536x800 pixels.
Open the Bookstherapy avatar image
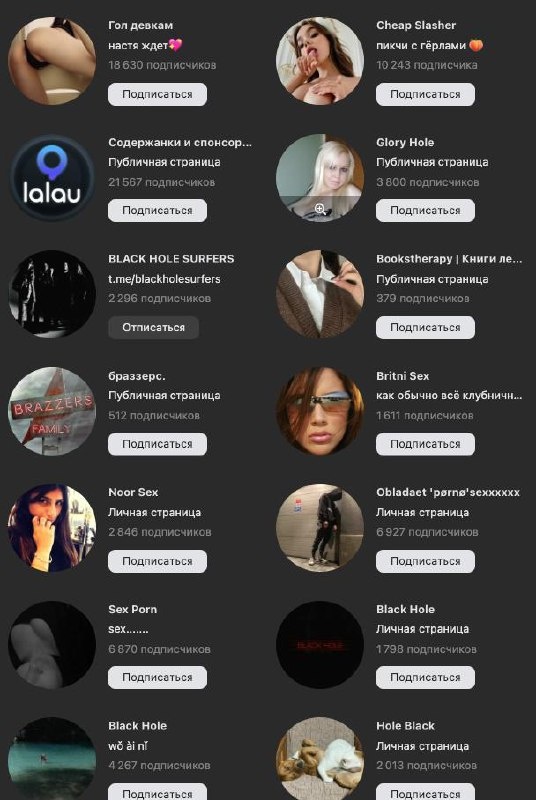point(320,294)
